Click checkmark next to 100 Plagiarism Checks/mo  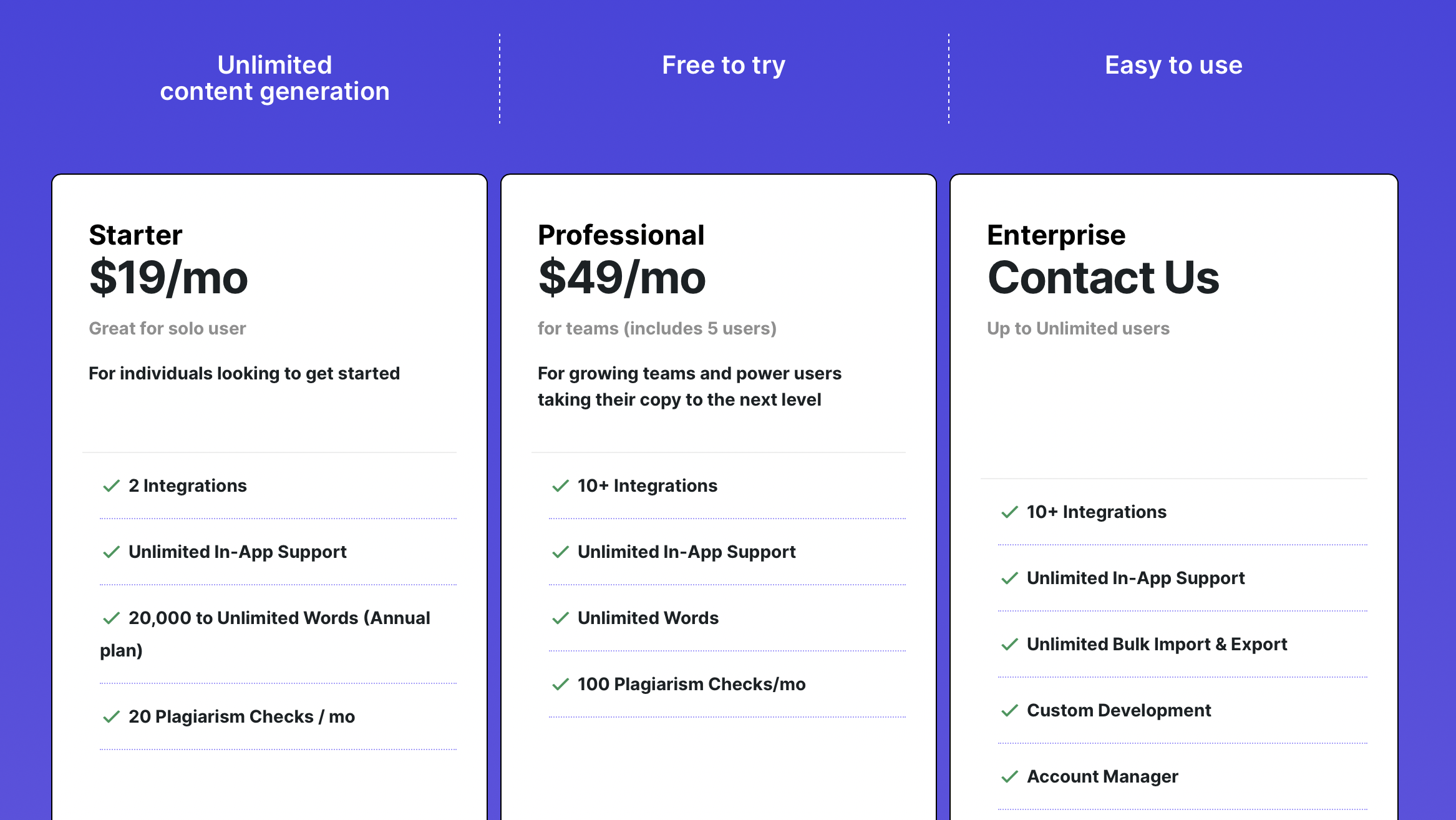click(560, 684)
